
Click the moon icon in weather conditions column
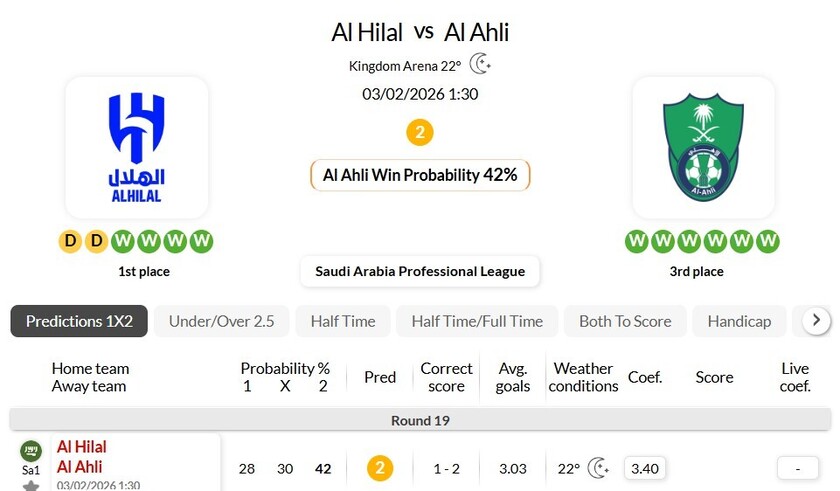tap(598, 467)
